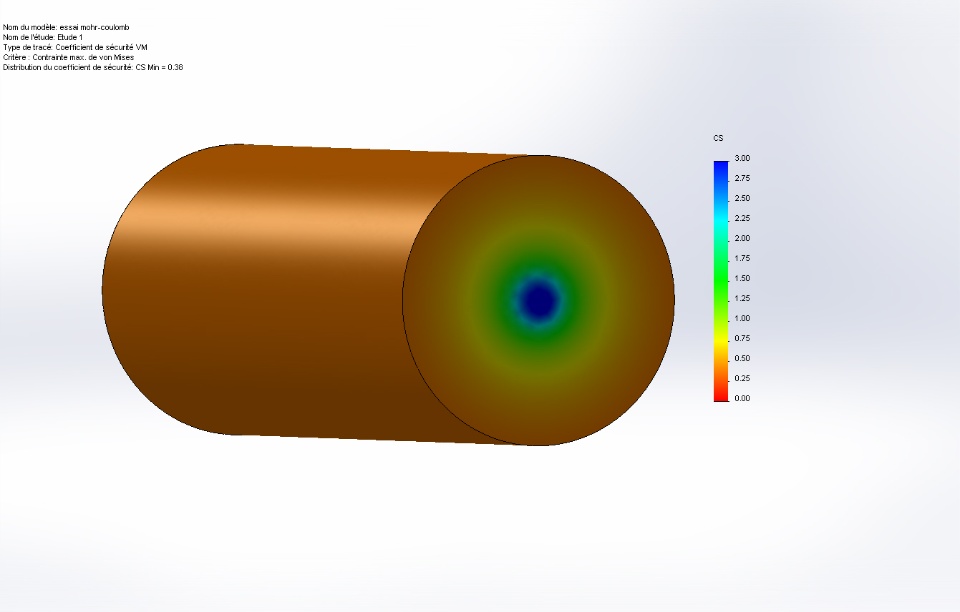Image resolution: width=960 pixels, height=612 pixels.
Task: Click legend value 1.25
Action: 742,298
